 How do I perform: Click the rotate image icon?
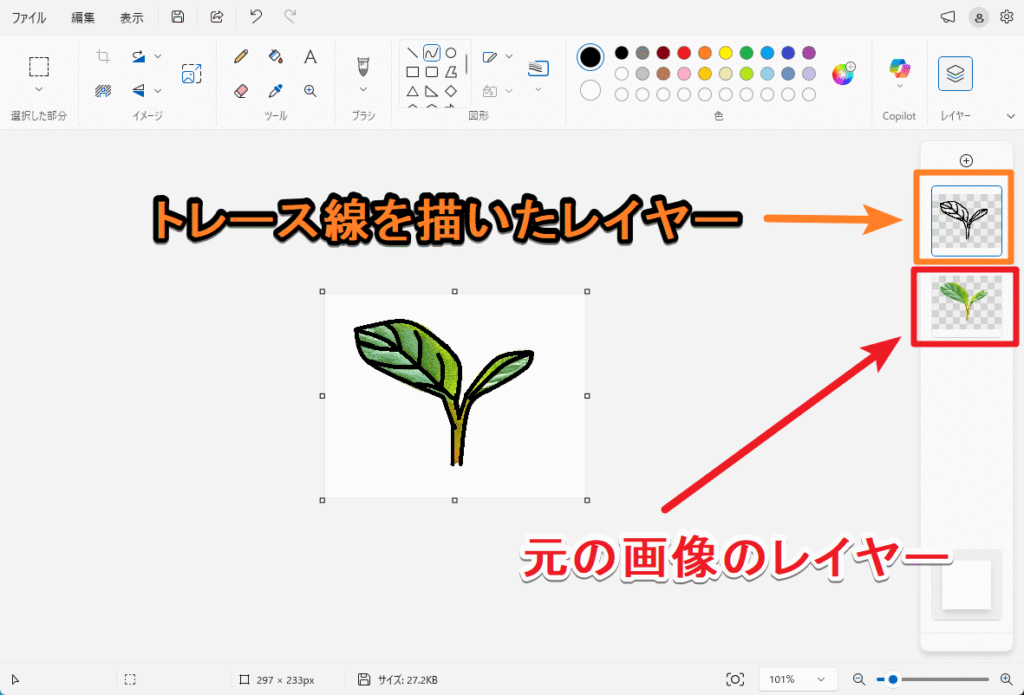pos(138,56)
